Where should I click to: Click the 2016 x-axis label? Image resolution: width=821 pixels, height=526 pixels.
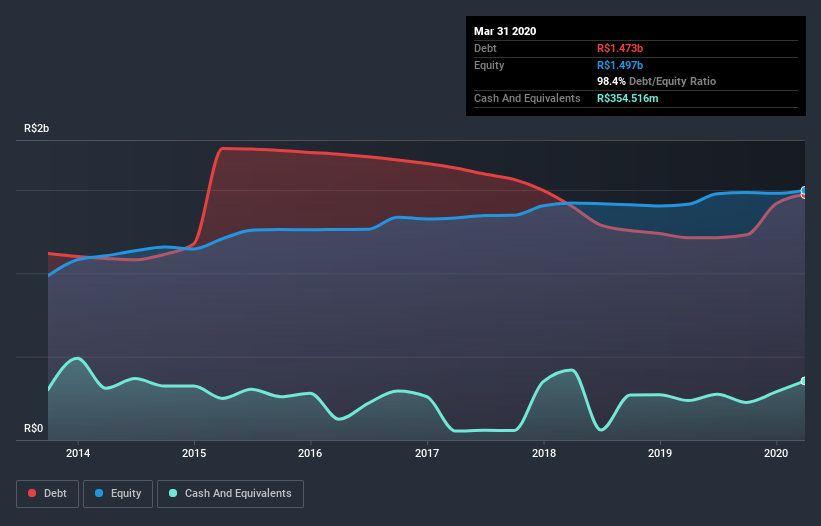(x=310, y=453)
